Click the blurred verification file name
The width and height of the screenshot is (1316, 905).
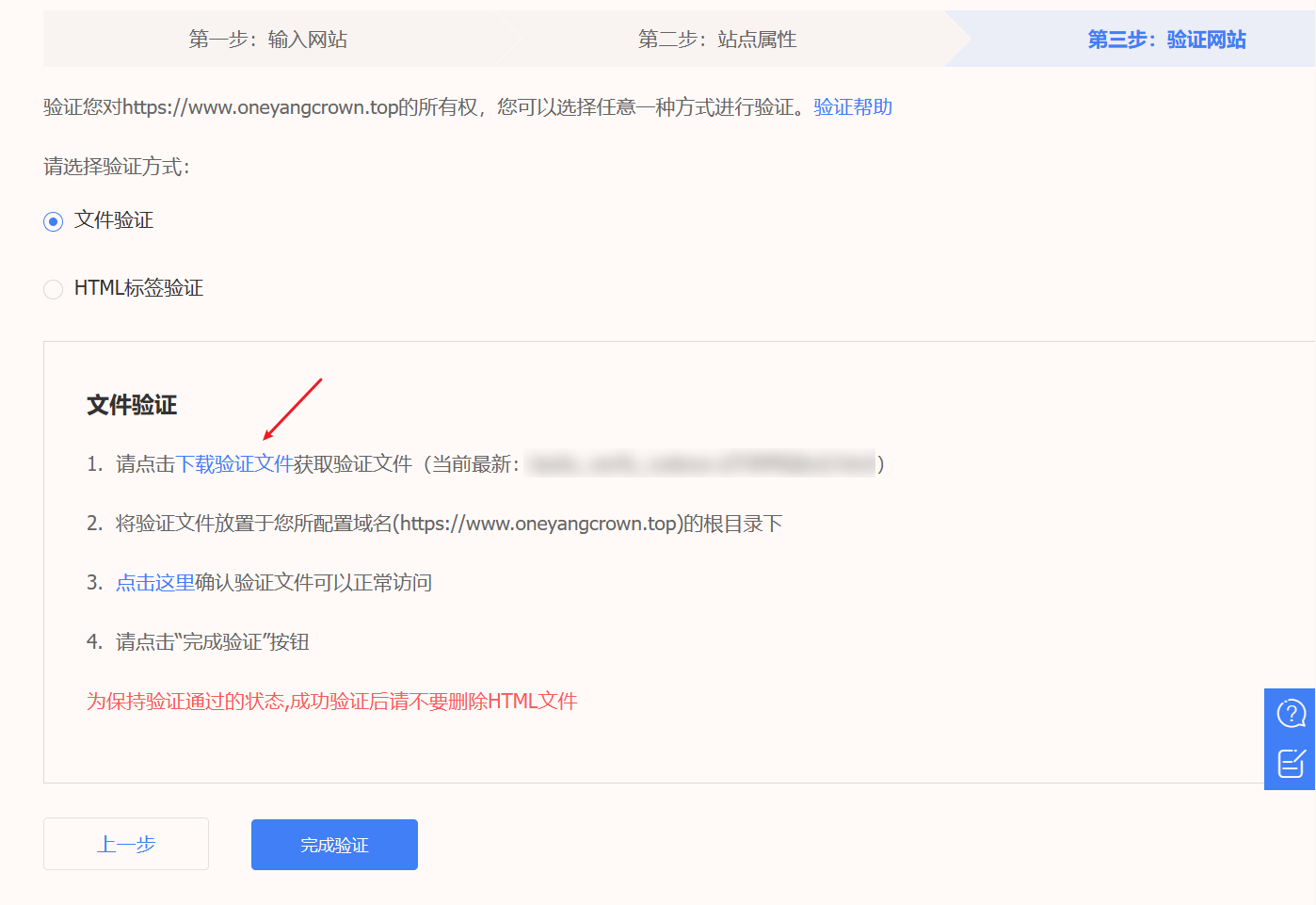[x=700, y=464]
